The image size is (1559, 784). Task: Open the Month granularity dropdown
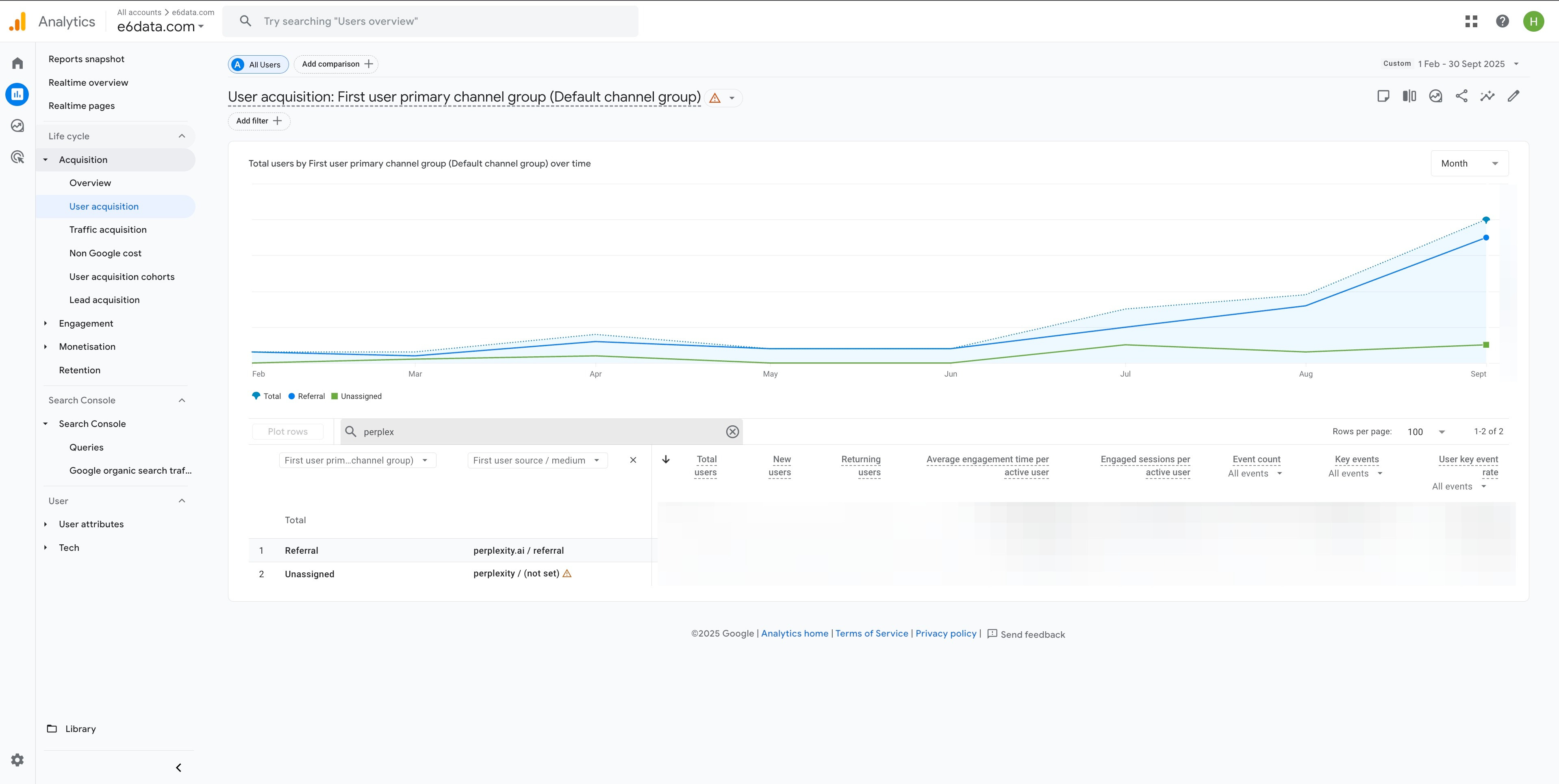pos(1469,163)
